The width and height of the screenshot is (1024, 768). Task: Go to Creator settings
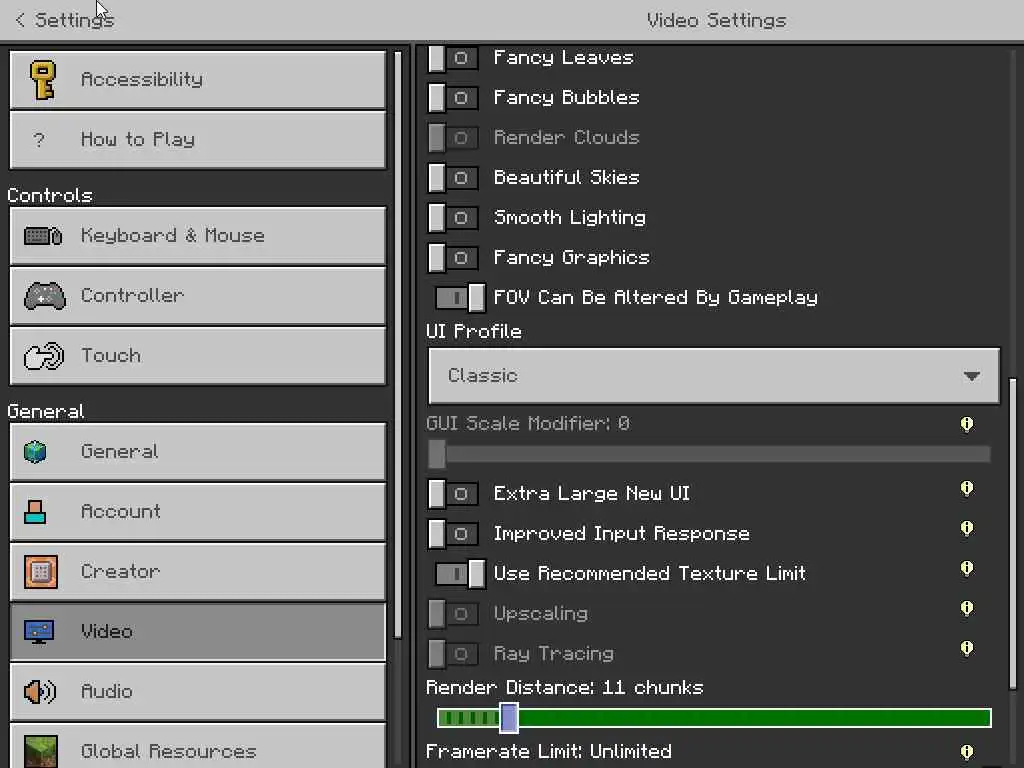pos(198,572)
